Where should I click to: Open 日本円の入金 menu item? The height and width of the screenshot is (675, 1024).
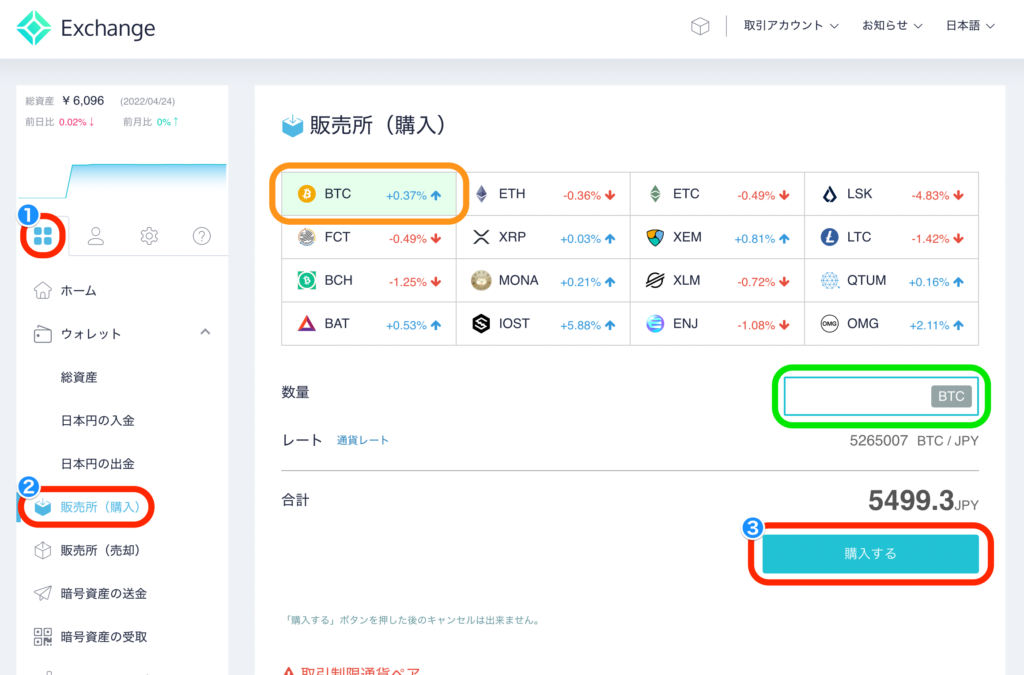tap(97, 420)
